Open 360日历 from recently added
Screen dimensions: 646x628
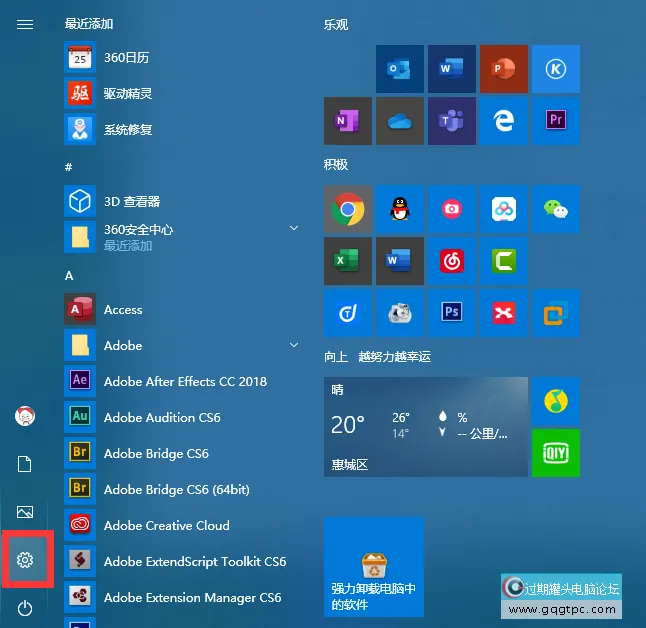pyautogui.click(x=181, y=57)
